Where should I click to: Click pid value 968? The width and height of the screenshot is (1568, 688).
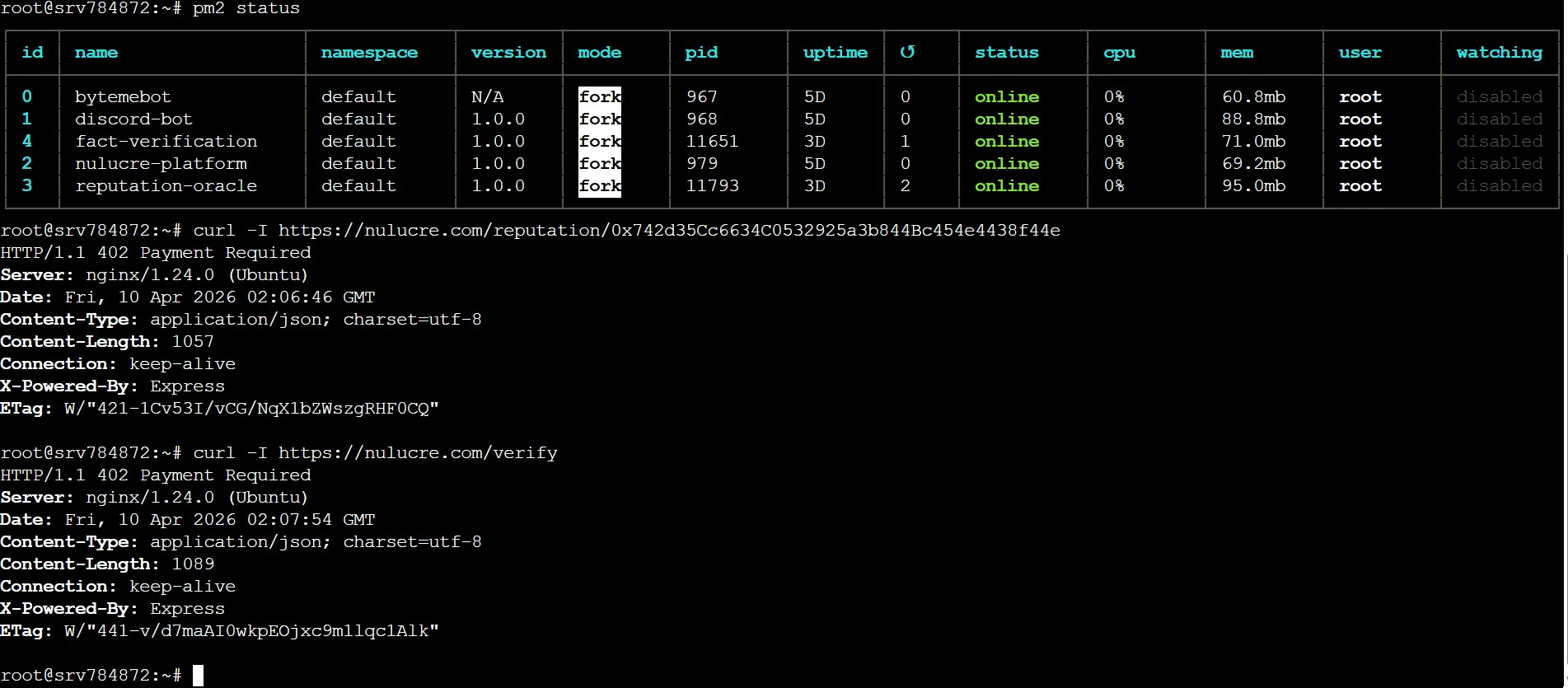[702, 119]
